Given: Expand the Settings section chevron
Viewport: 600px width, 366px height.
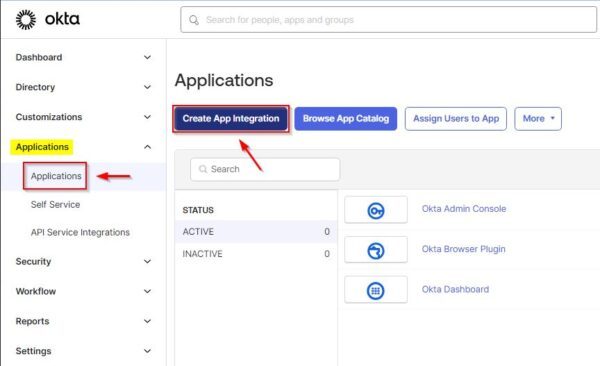Looking at the screenshot, I should pyautogui.click(x=147, y=351).
